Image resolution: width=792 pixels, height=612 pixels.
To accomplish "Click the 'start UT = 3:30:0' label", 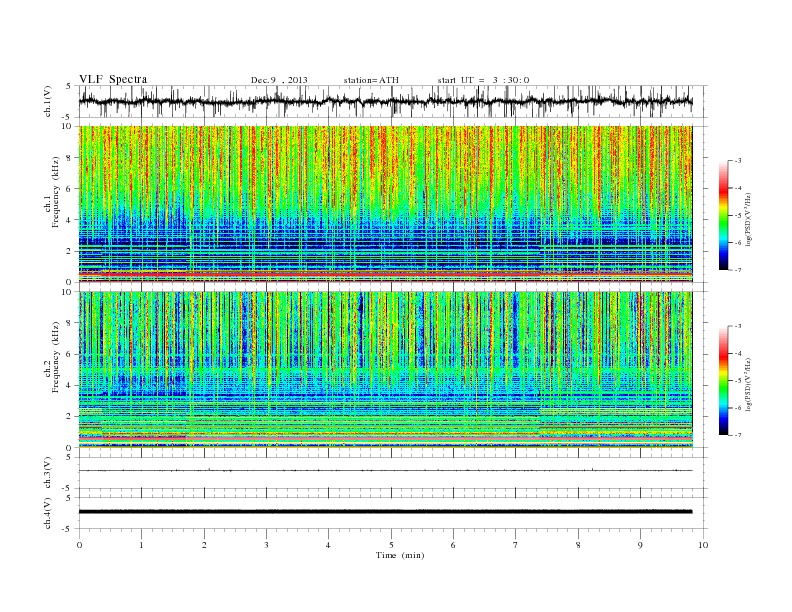I will click(483, 80).
